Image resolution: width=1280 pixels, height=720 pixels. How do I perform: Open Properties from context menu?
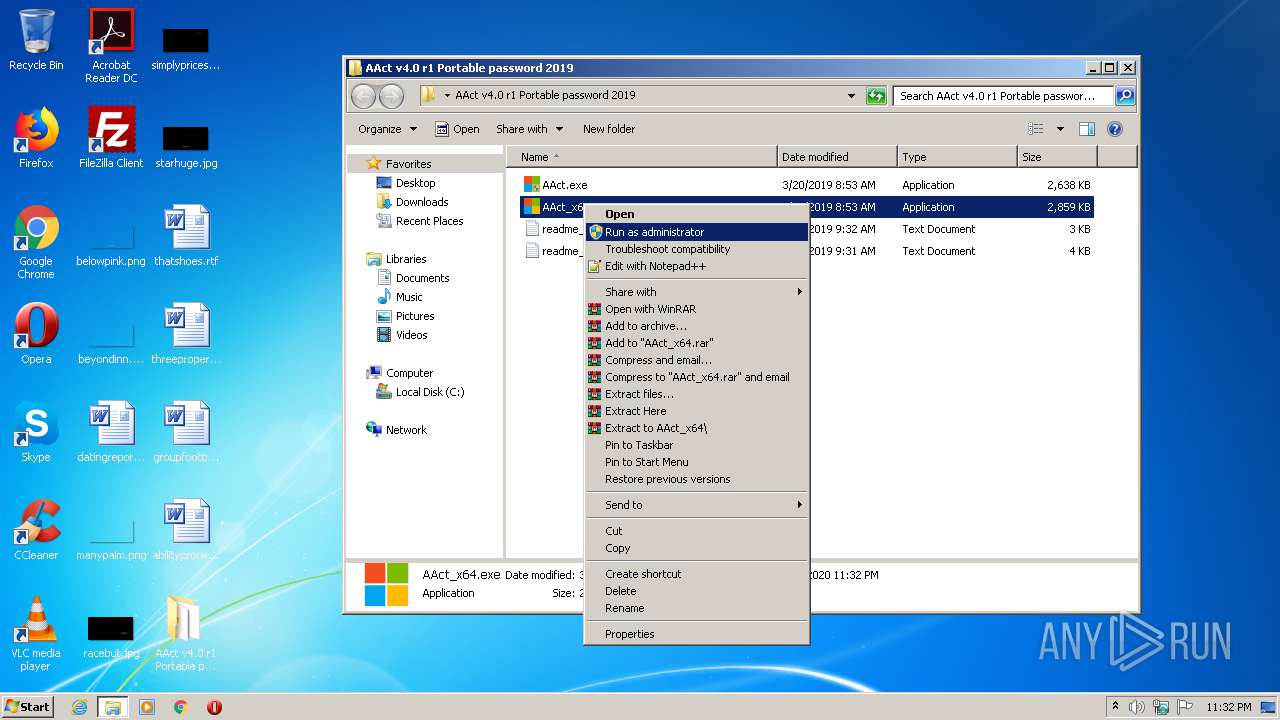(x=697, y=634)
